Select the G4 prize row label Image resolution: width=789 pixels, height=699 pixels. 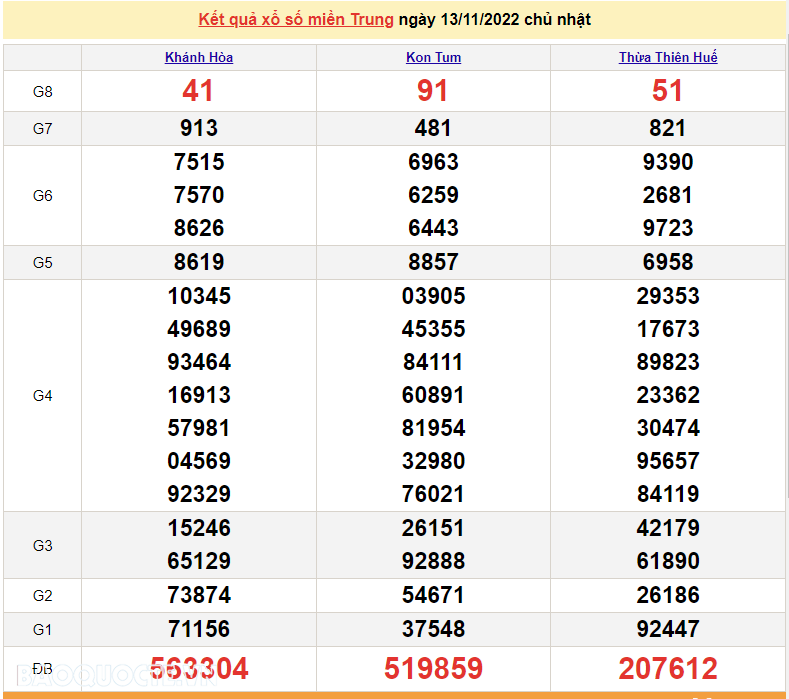pyautogui.click(x=42, y=395)
